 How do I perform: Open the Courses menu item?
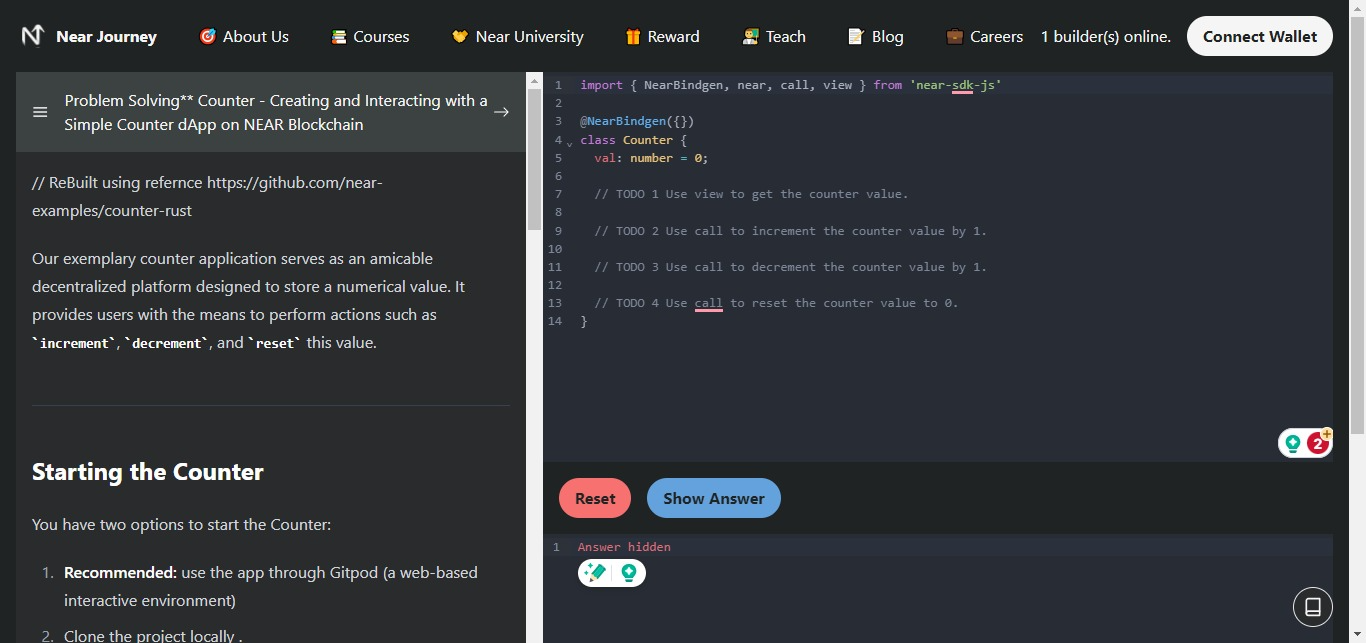tap(370, 36)
